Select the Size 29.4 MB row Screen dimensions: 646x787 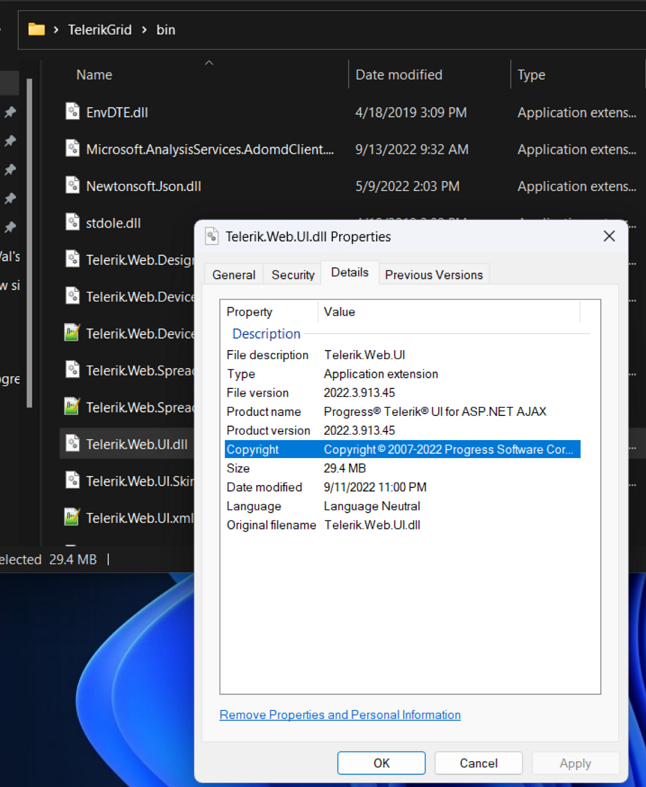(x=403, y=468)
